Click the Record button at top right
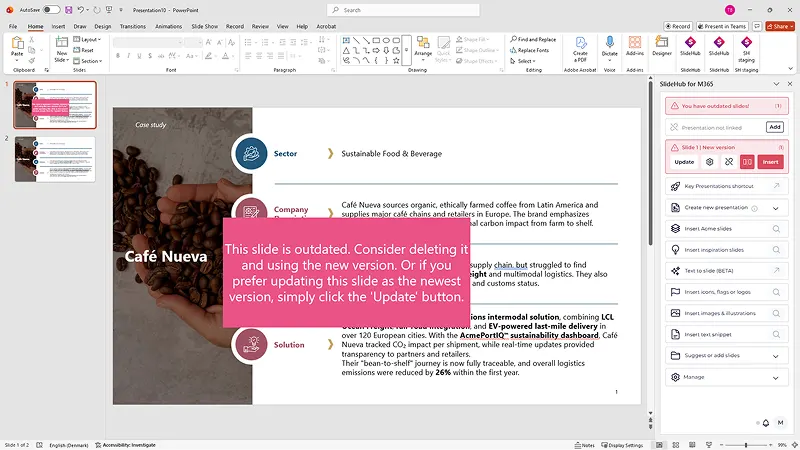This screenshot has width=800, height=450. [x=678, y=26]
